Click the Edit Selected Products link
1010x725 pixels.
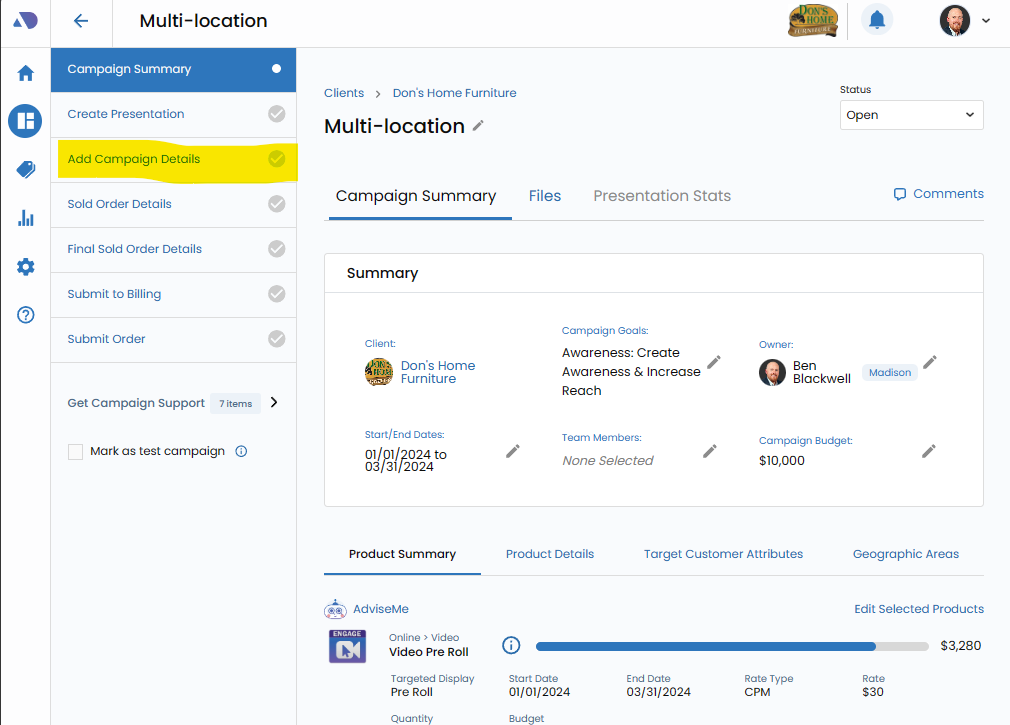pos(918,609)
